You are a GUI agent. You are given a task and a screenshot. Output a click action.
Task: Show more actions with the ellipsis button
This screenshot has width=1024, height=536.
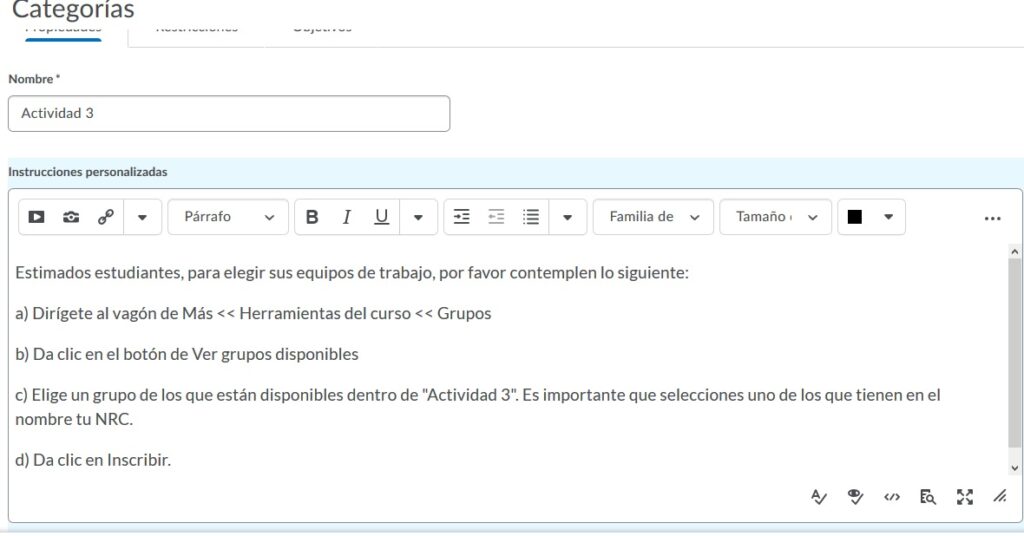click(x=992, y=218)
